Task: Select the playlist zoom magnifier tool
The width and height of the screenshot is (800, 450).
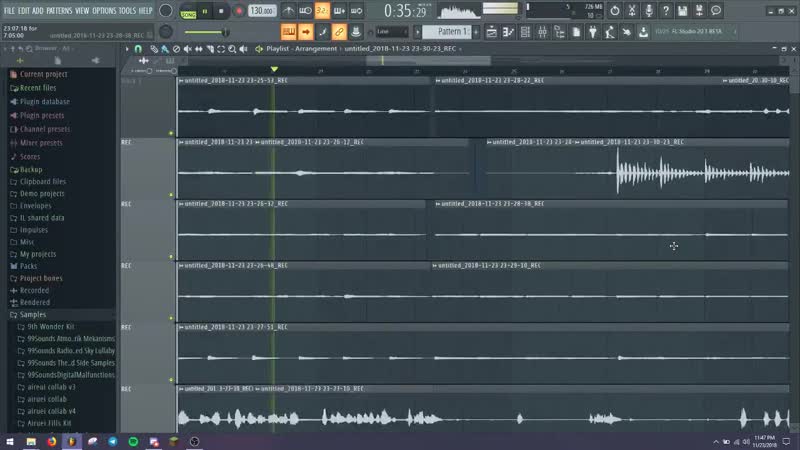Action: 232,49
